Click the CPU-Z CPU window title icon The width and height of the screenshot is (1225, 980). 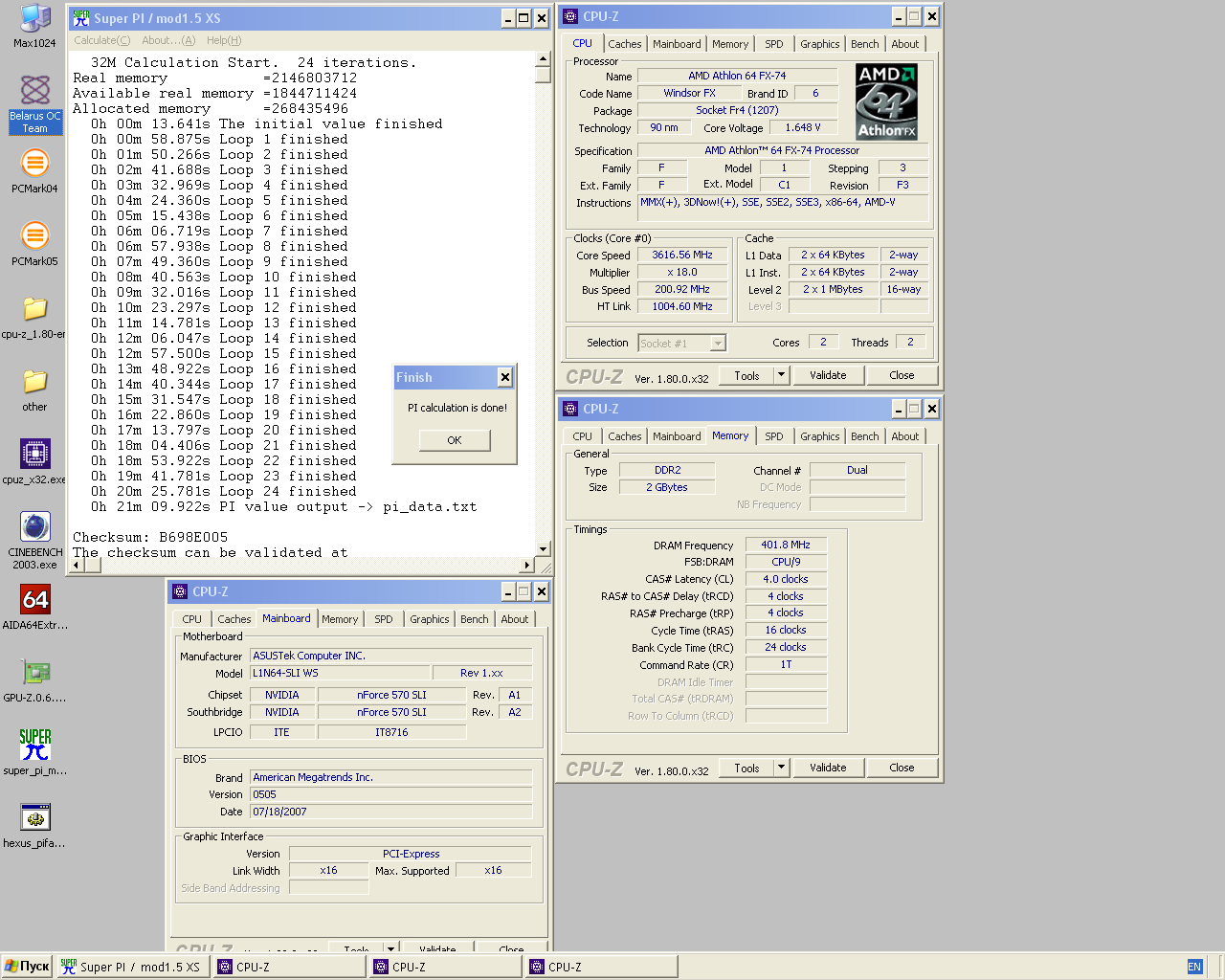point(570,16)
